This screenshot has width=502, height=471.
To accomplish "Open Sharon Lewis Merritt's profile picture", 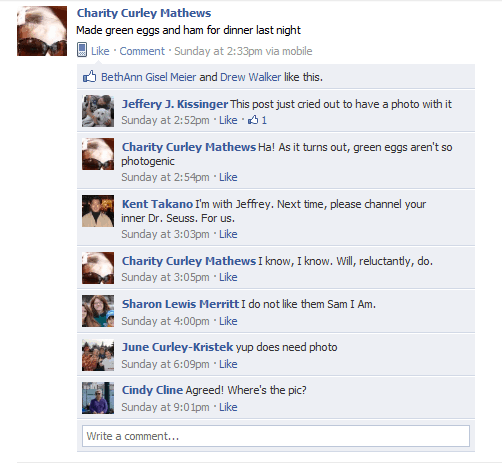I will tap(98, 311).
